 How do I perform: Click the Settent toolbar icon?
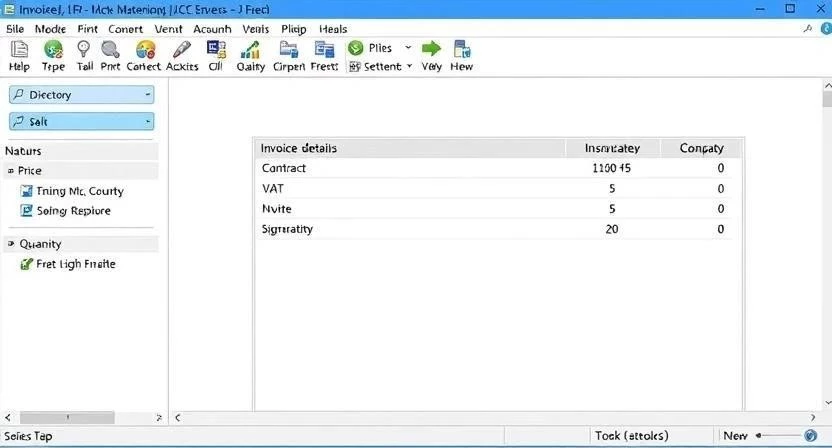(x=355, y=66)
